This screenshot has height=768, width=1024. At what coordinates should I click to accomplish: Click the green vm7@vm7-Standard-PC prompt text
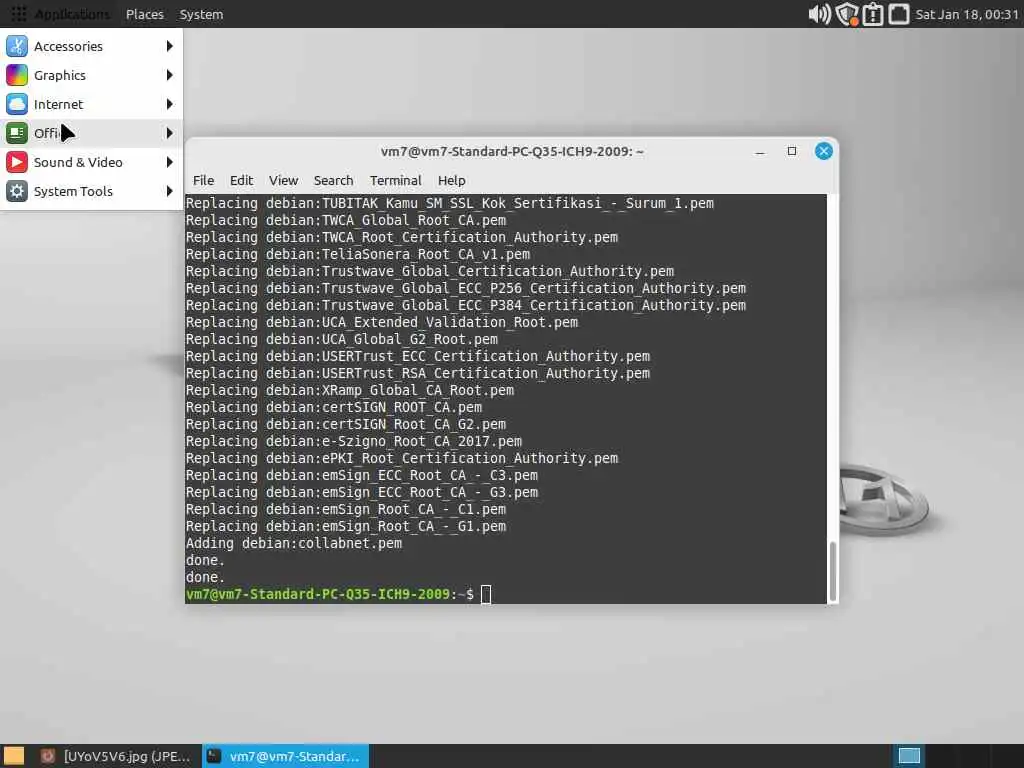coord(318,594)
